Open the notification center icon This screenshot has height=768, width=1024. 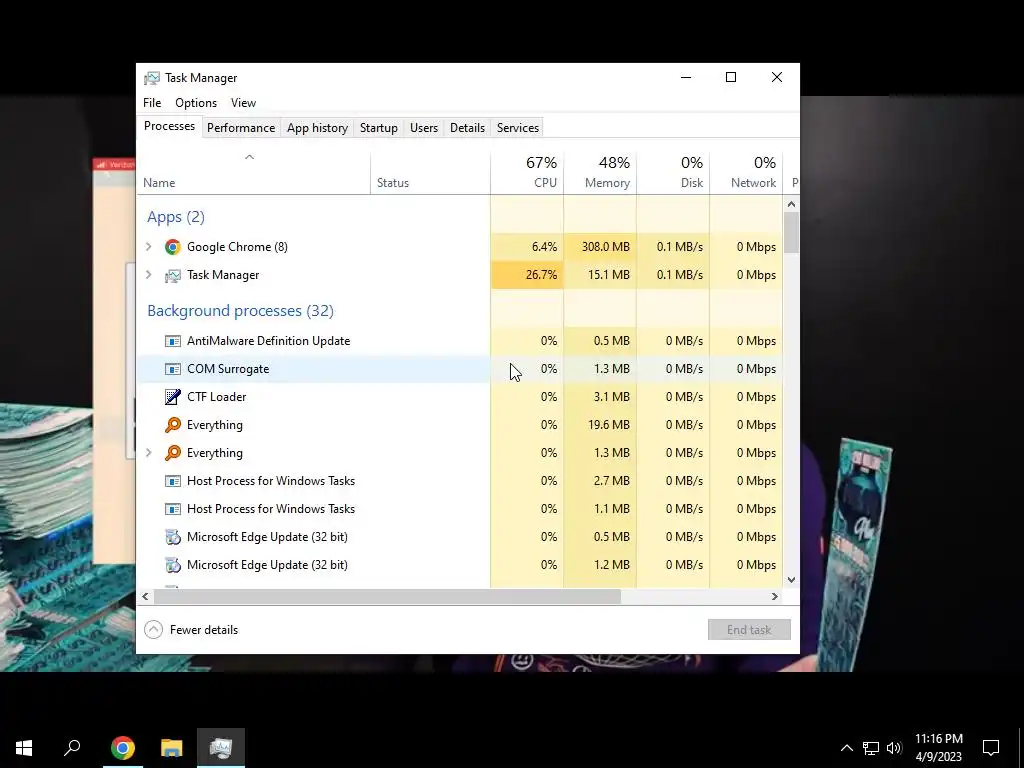(x=991, y=748)
